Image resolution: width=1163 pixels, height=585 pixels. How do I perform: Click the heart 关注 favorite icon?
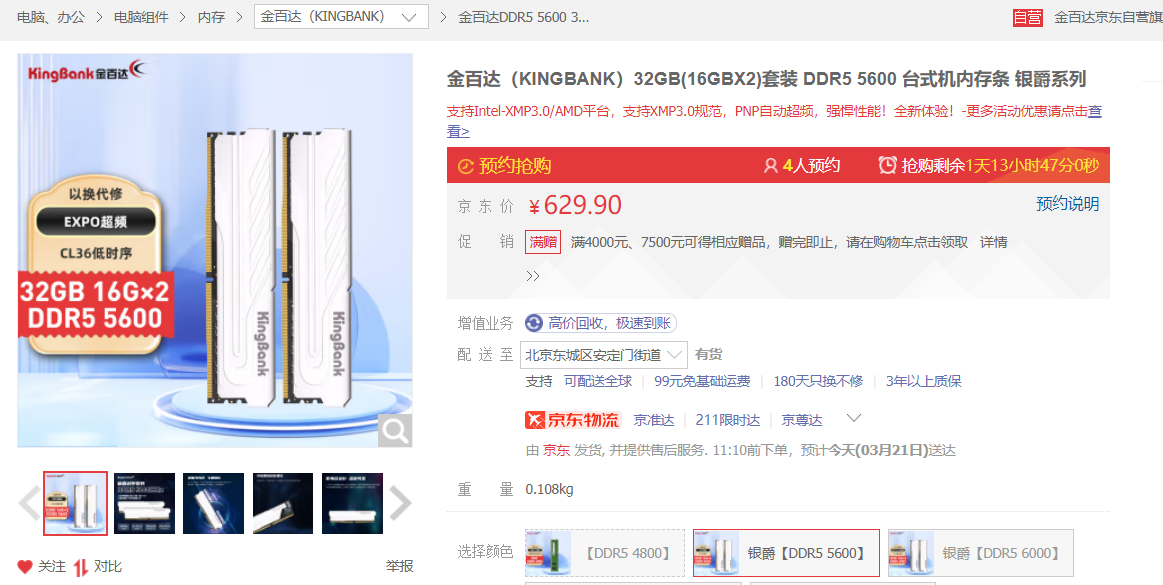point(24,566)
